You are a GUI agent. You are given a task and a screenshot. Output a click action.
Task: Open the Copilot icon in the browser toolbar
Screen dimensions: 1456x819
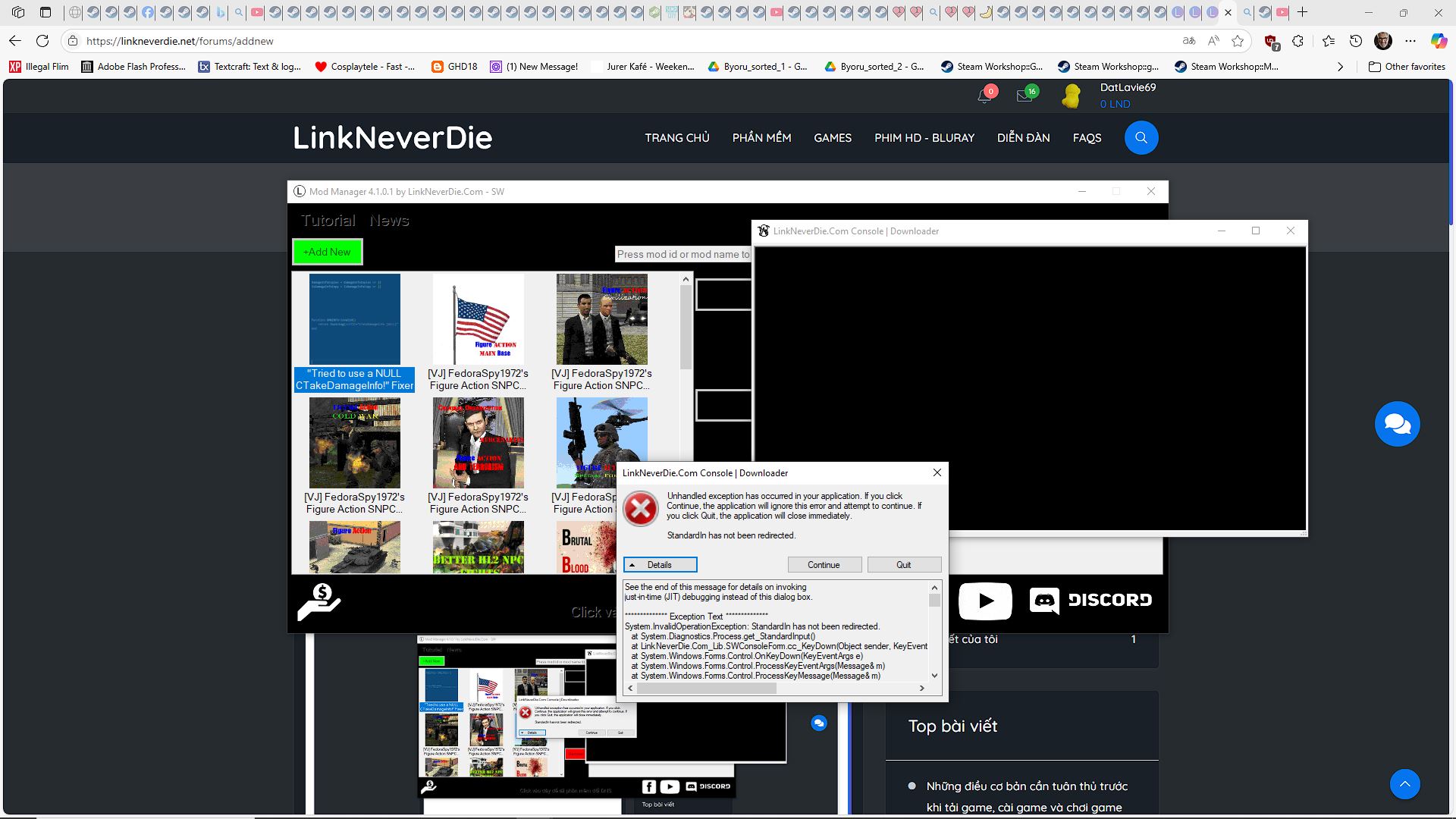click(x=1439, y=41)
